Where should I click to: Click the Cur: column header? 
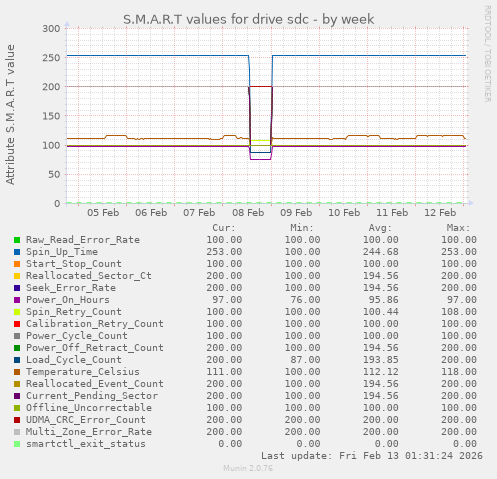tap(224, 228)
